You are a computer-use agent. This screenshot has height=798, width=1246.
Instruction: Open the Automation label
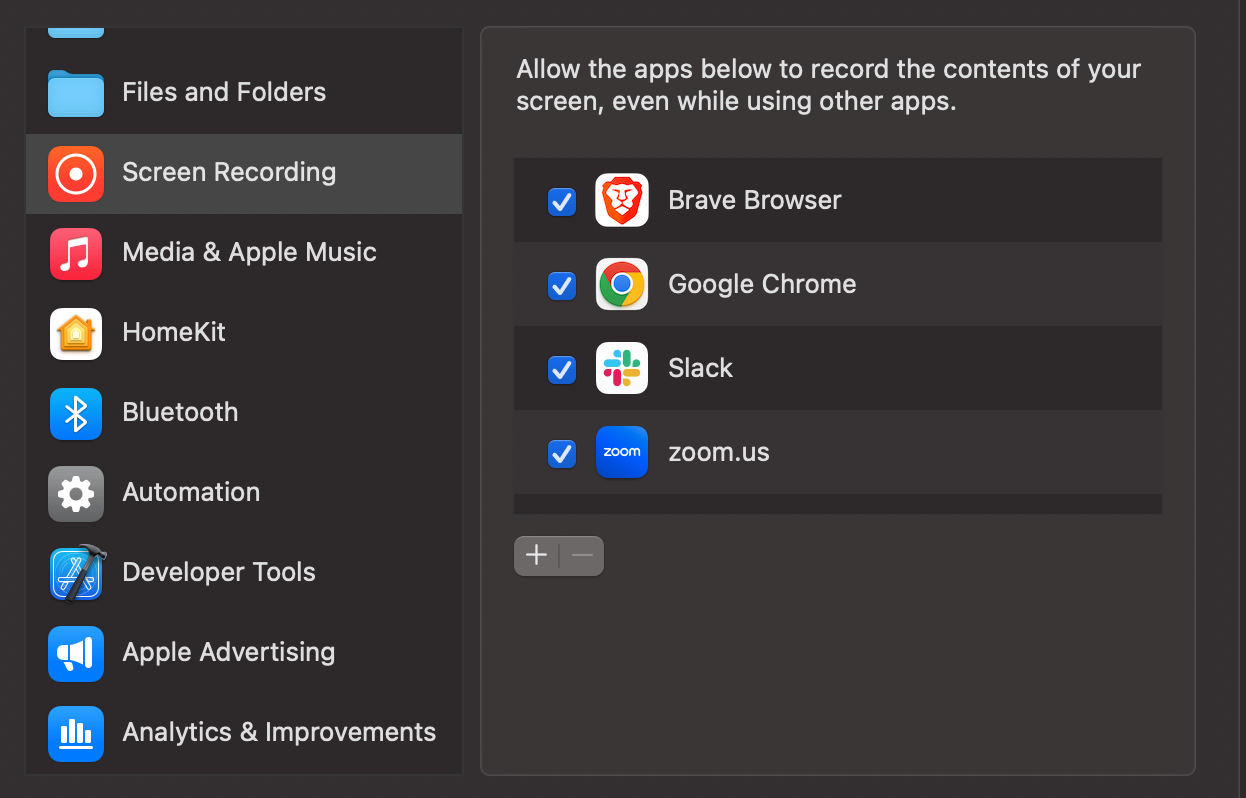click(x=191, y=492)
